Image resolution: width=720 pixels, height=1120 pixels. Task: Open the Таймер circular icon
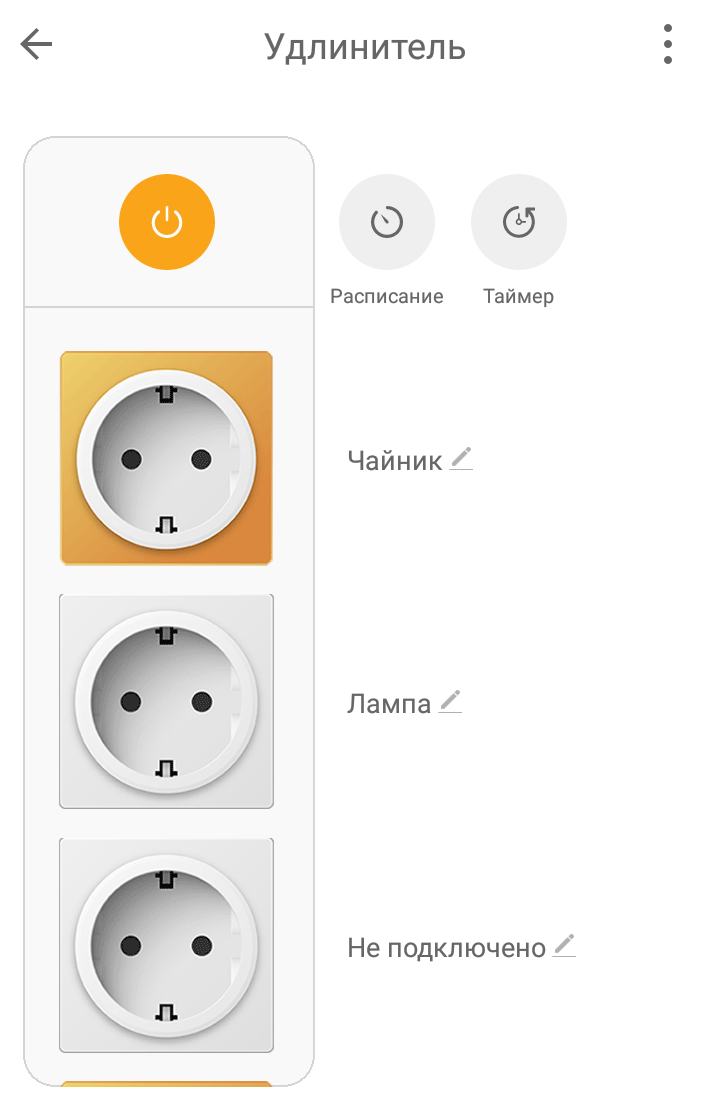(x=519, y=222)
